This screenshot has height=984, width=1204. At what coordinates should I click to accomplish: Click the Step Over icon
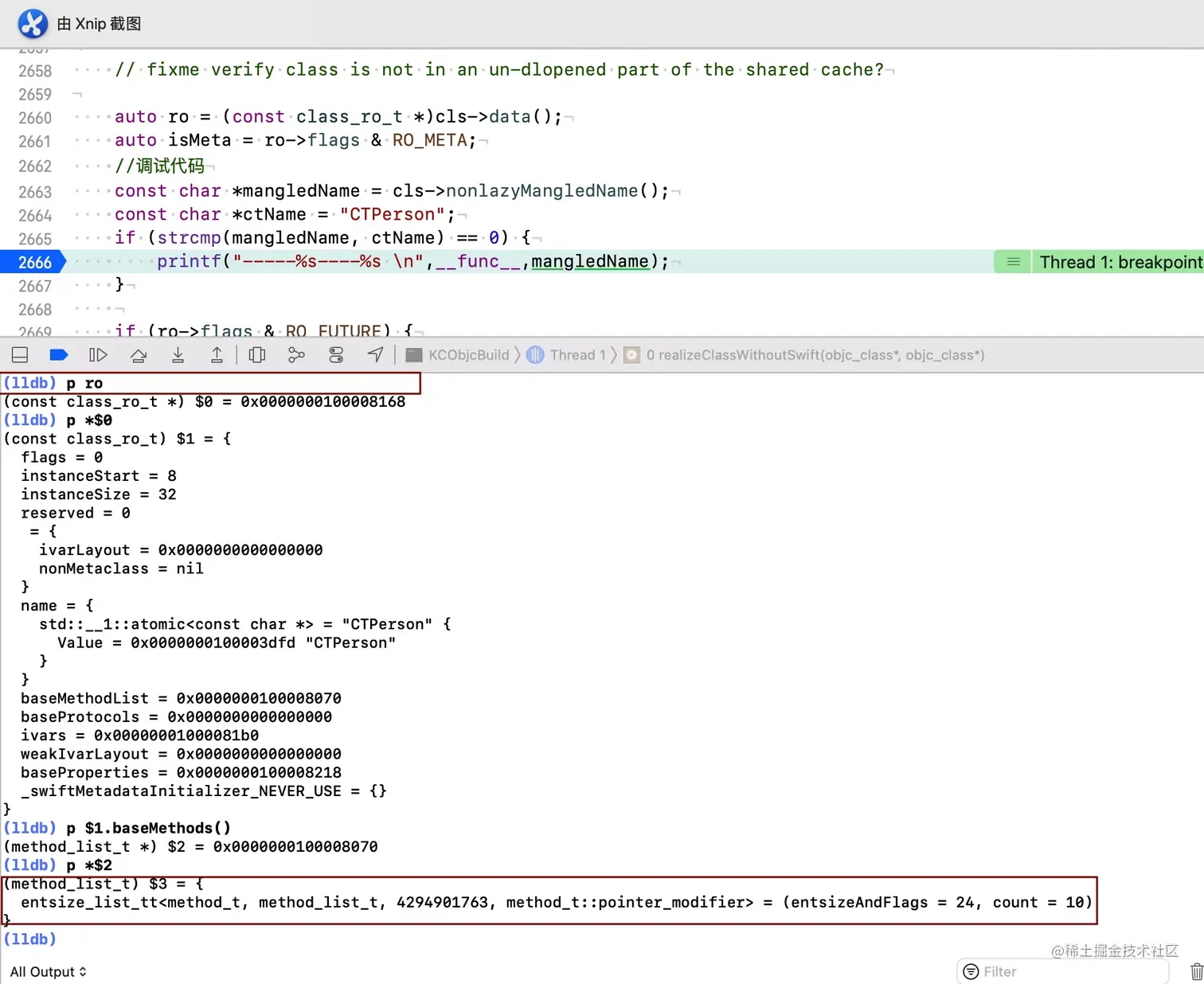click(138, 355)
